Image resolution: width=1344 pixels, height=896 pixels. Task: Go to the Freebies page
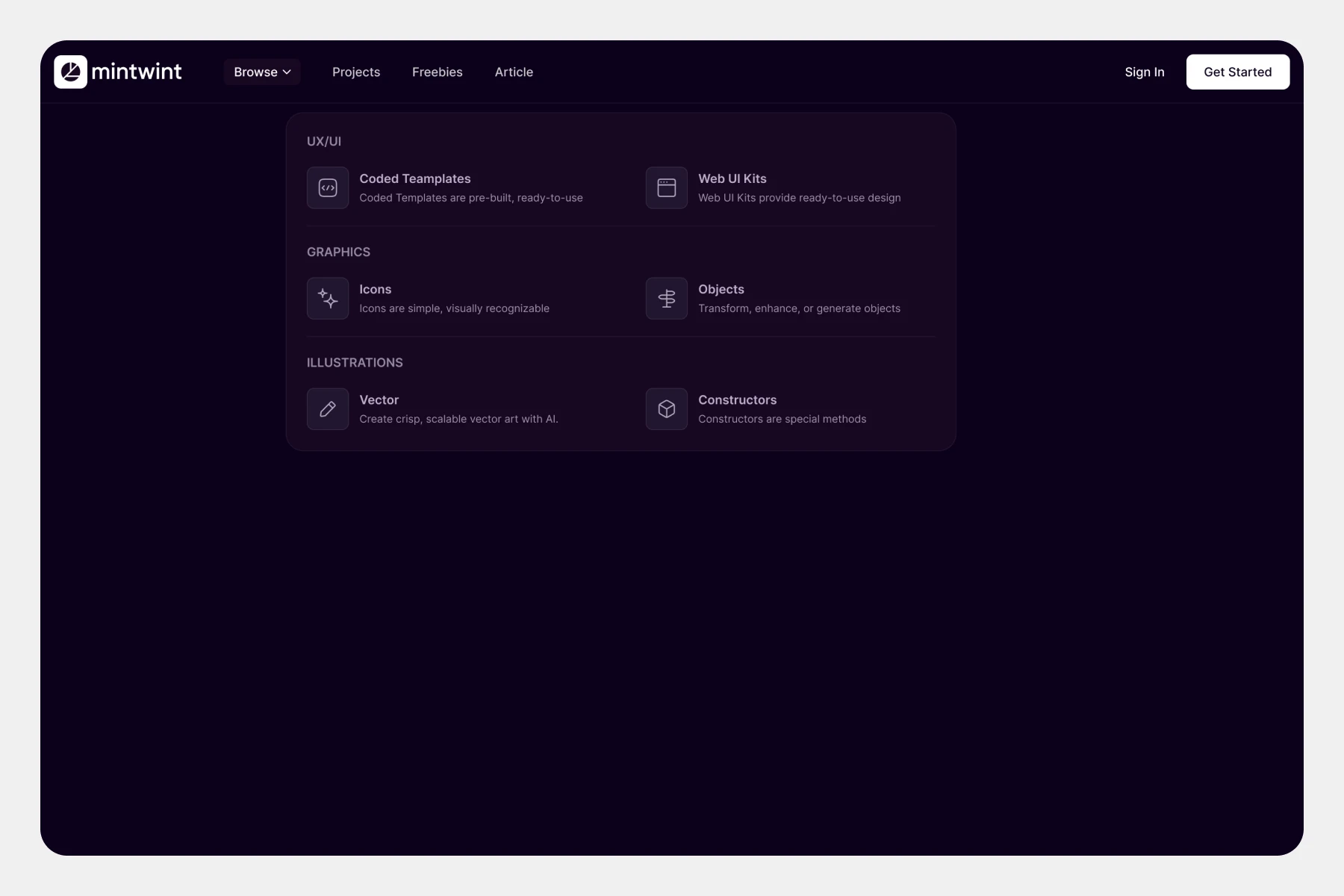coord(437,72)
